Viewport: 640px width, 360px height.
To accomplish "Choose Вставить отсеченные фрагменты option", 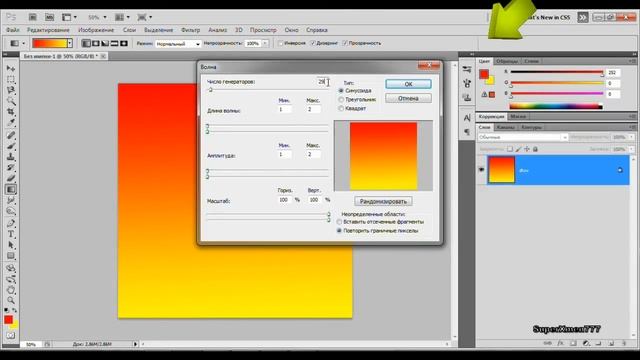I will click(339, 222).
